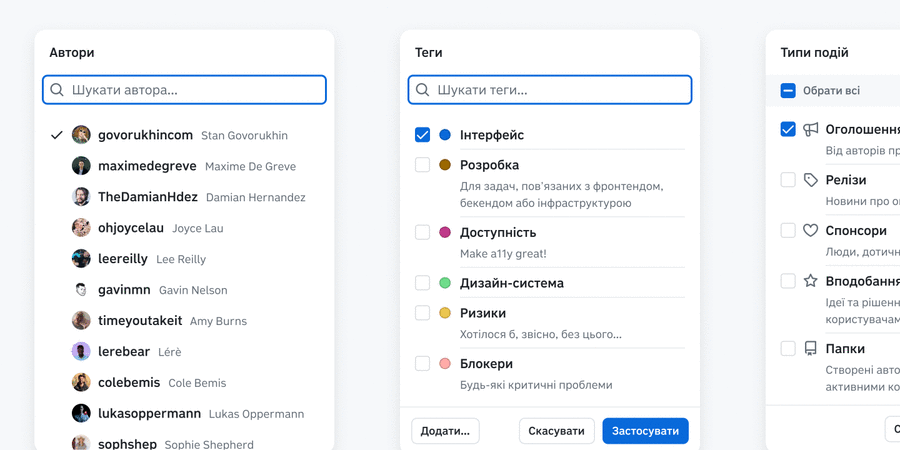Click the tag icon beside Релізи
Viewport: 900px width, 450px height.
(x=811, y=180)
